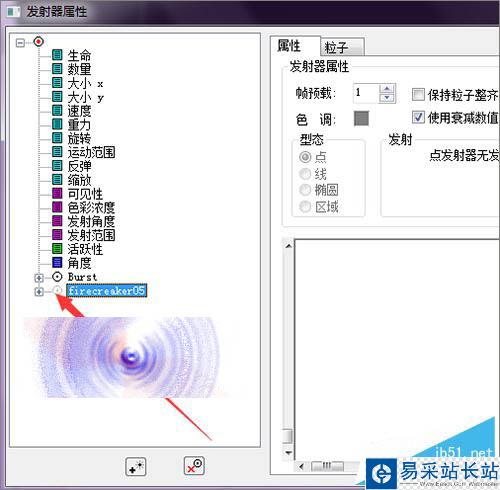
Task: Select the 色彩浓度 tree item label
Action: click(92, 207)
